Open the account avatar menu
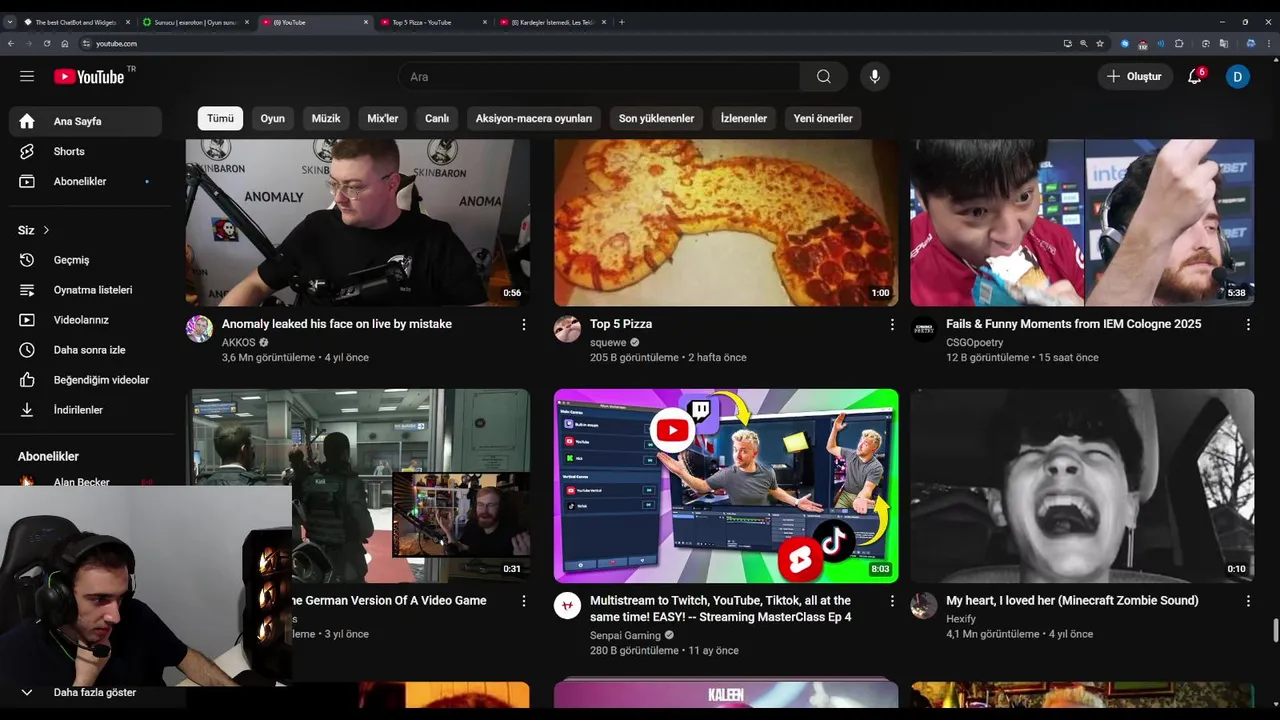The image size is (1280, 720). pyautogui.click(x=1238, y=77)
